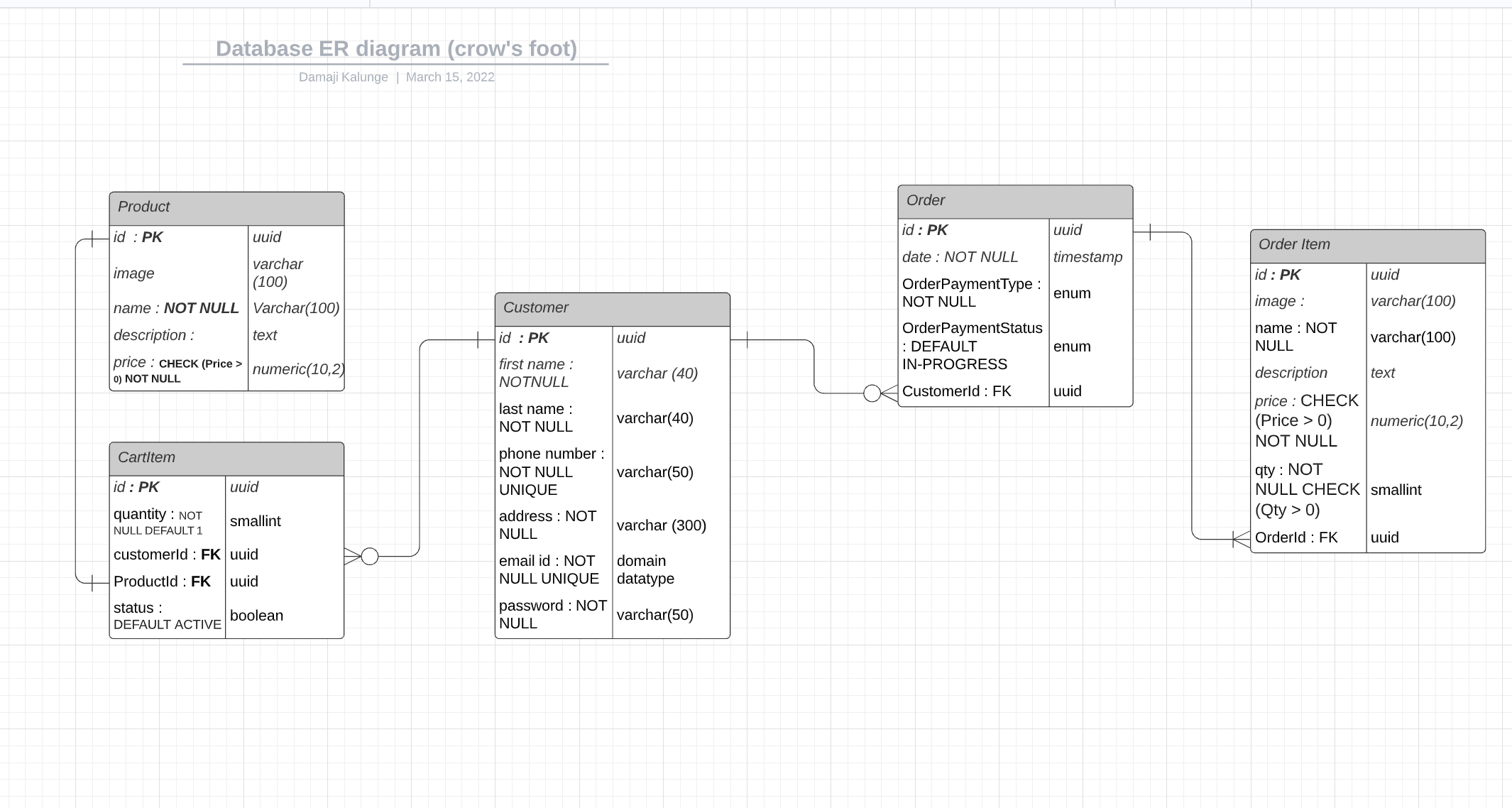Select the Product table header
This screenshot has width=1512, height=808.
(226, 207)
